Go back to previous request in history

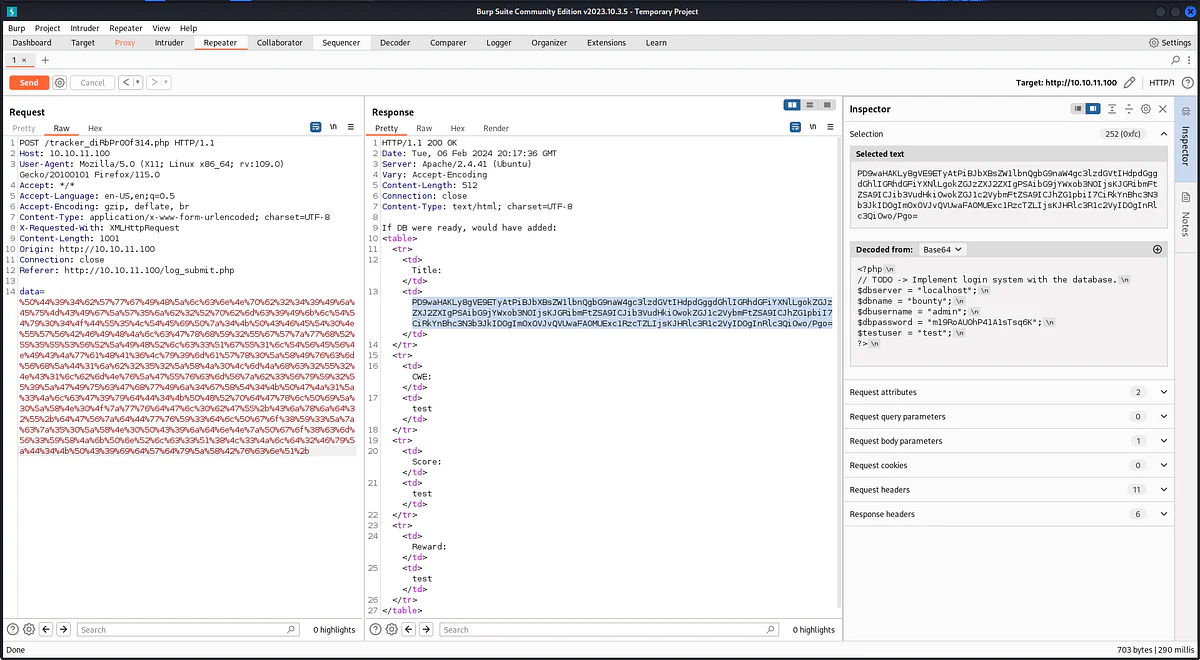coord(125,83)
